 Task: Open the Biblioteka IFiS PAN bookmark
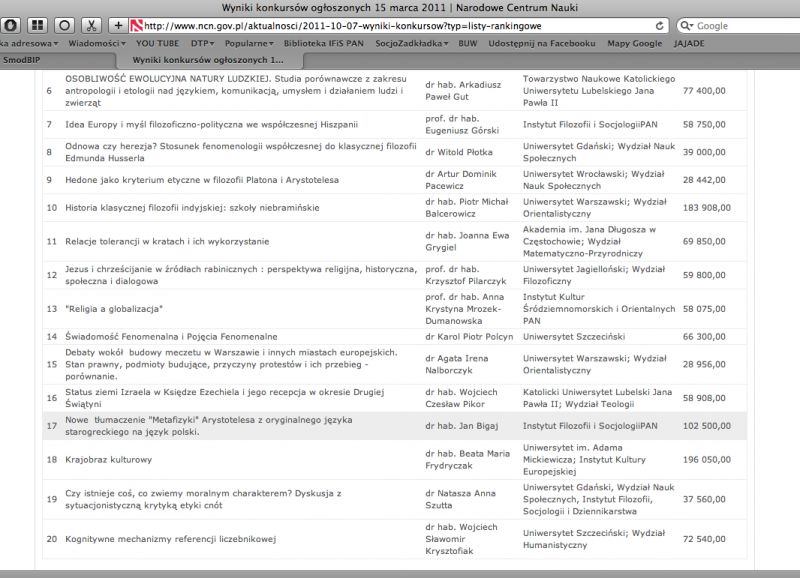[323, 43]
